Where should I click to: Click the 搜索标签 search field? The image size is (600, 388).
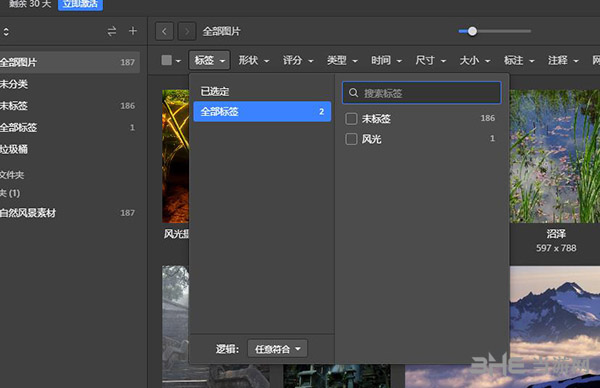tap(422, 93)
